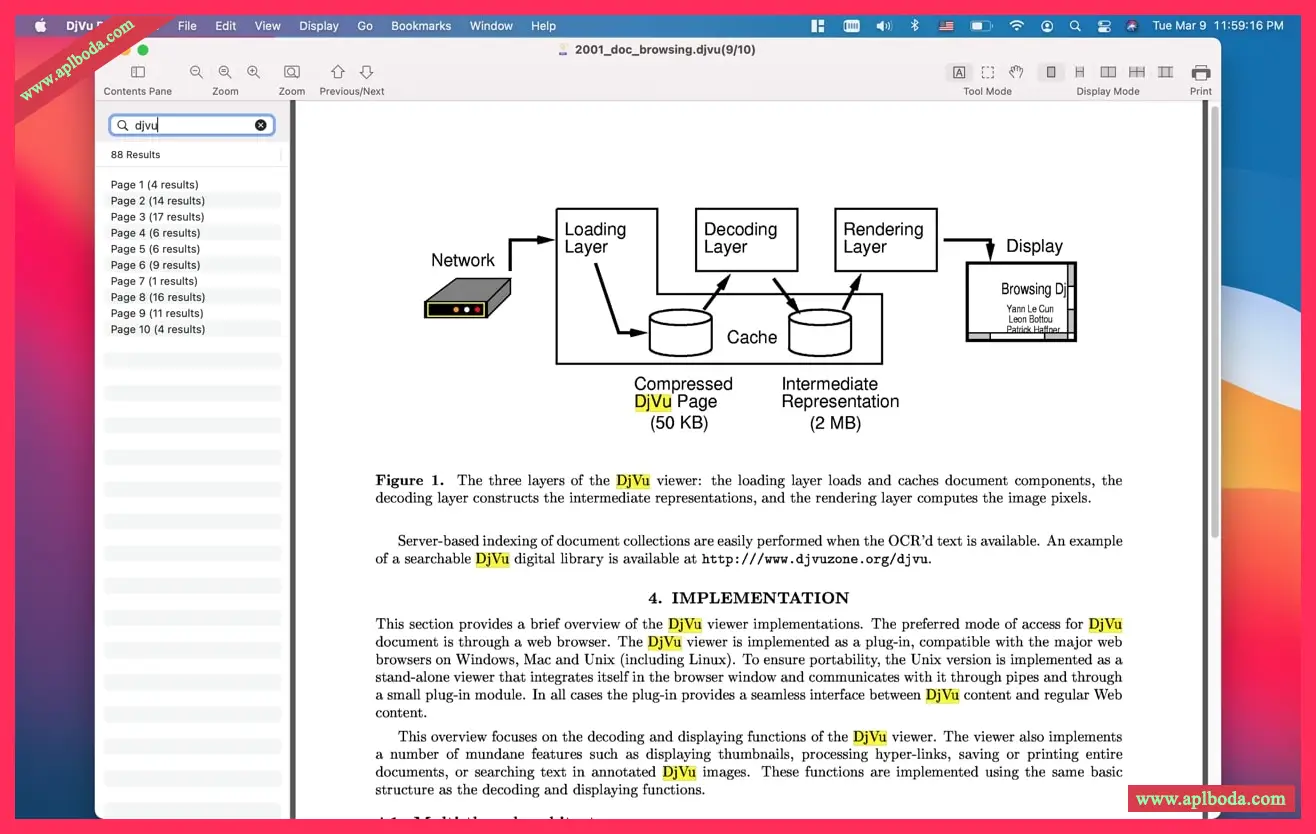Expand Page 8 (16 results) entry
Screen dimensions: 1316x834
[157, 297]
